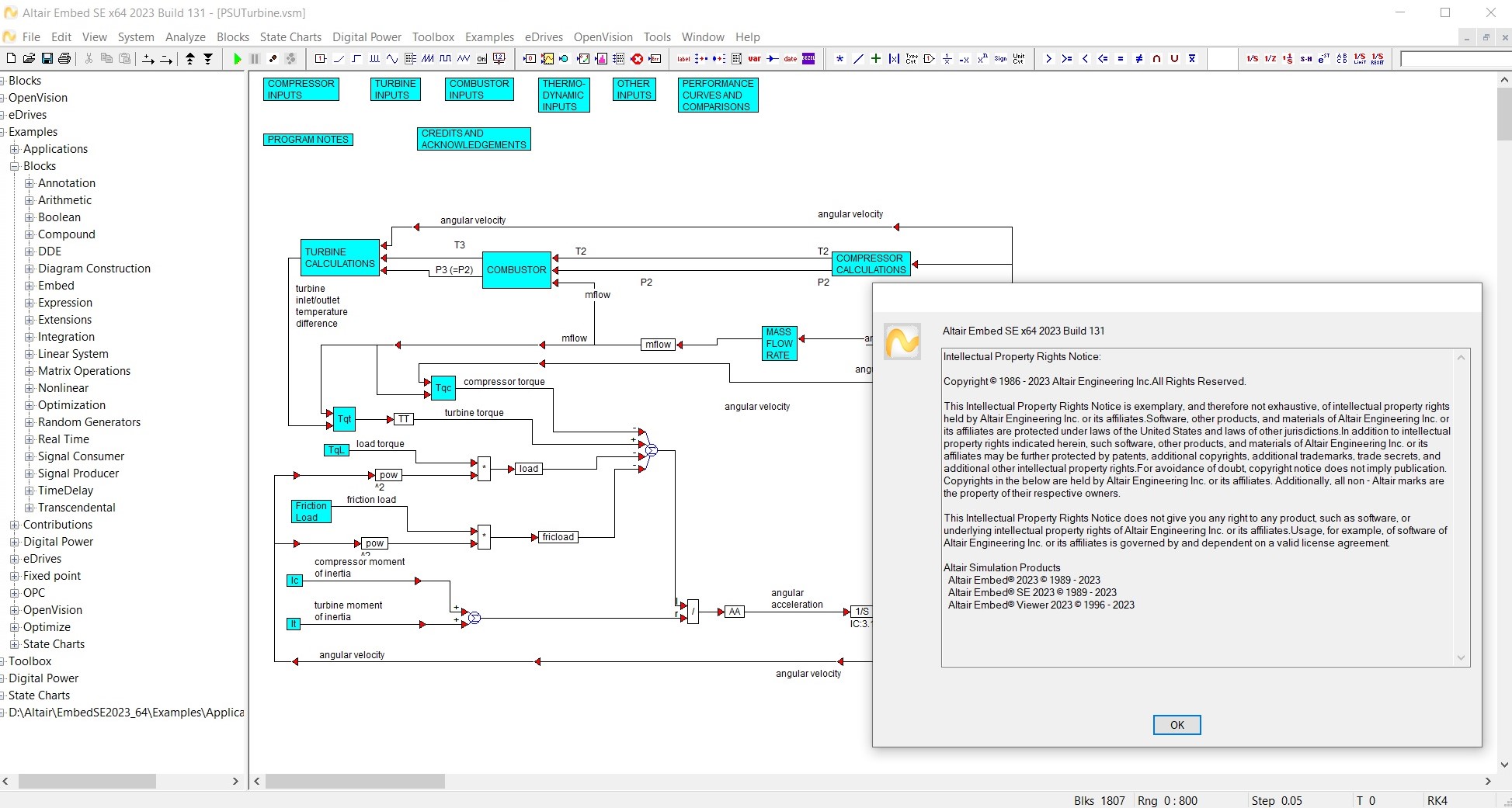Open the TURBINE INPUTS compound block
Screen dimensions: 1512x808
395,89
